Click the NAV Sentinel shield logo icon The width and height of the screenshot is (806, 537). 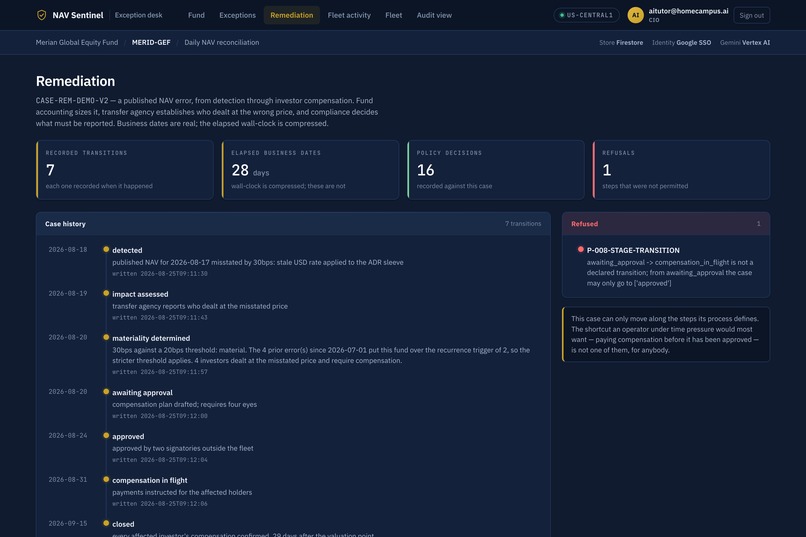[x=42, y=15]
